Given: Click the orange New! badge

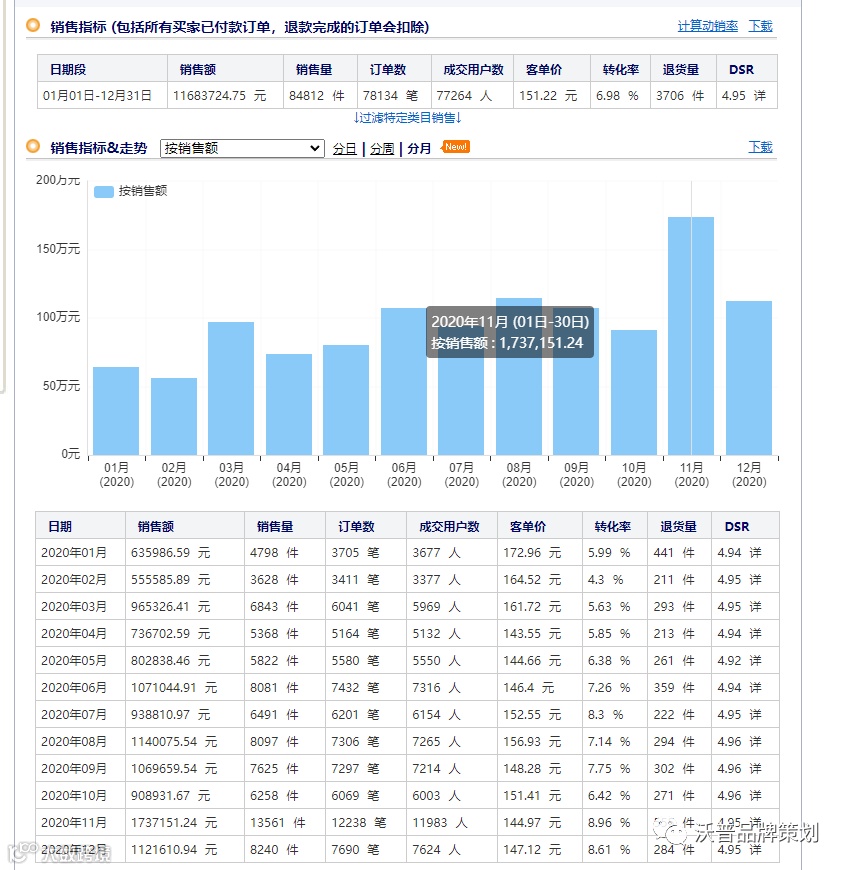Looking at the screenshot, I should click(455, 147).
